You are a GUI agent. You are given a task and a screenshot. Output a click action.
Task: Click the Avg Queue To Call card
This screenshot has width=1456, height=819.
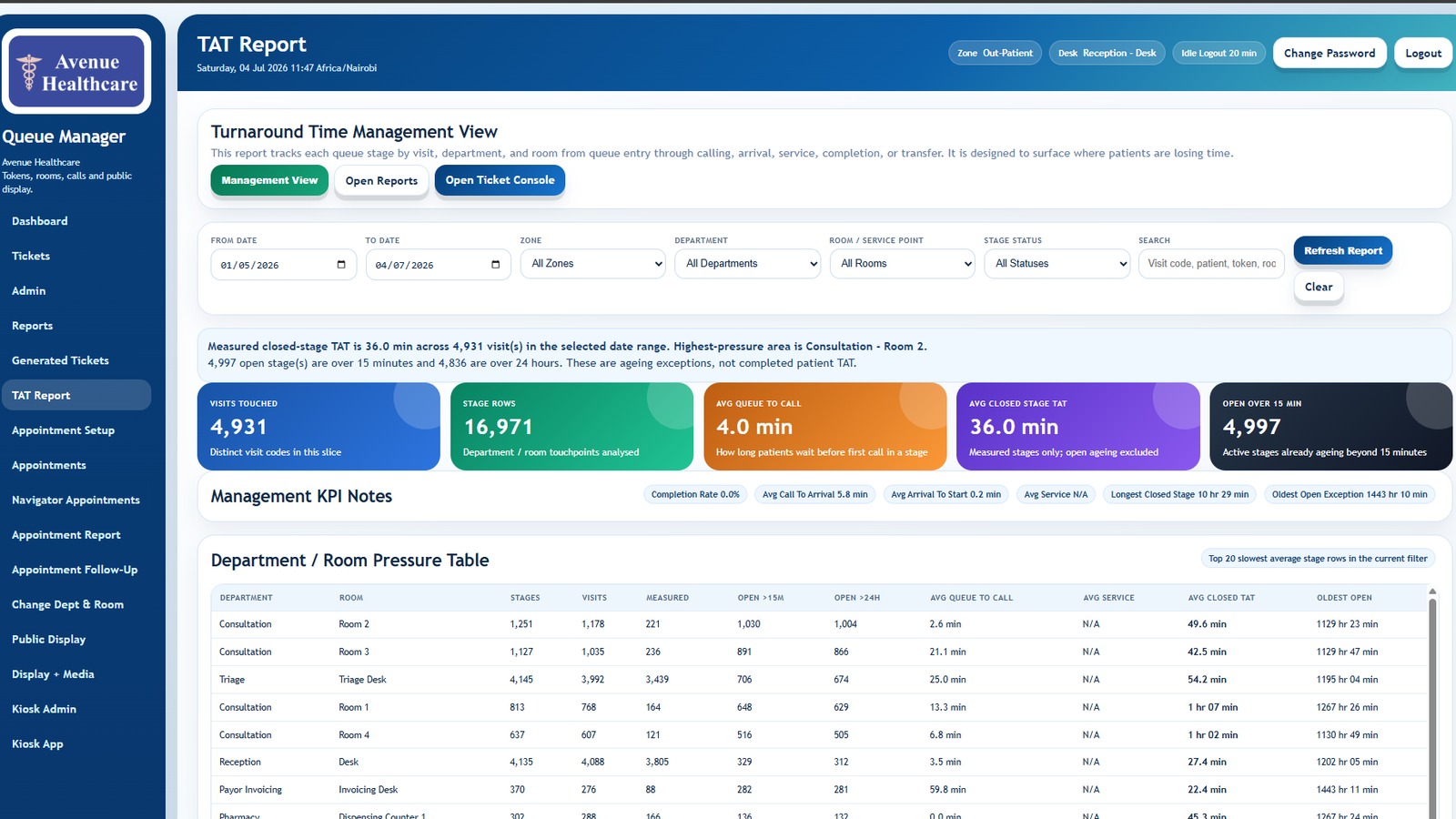(x=824, y=427)
